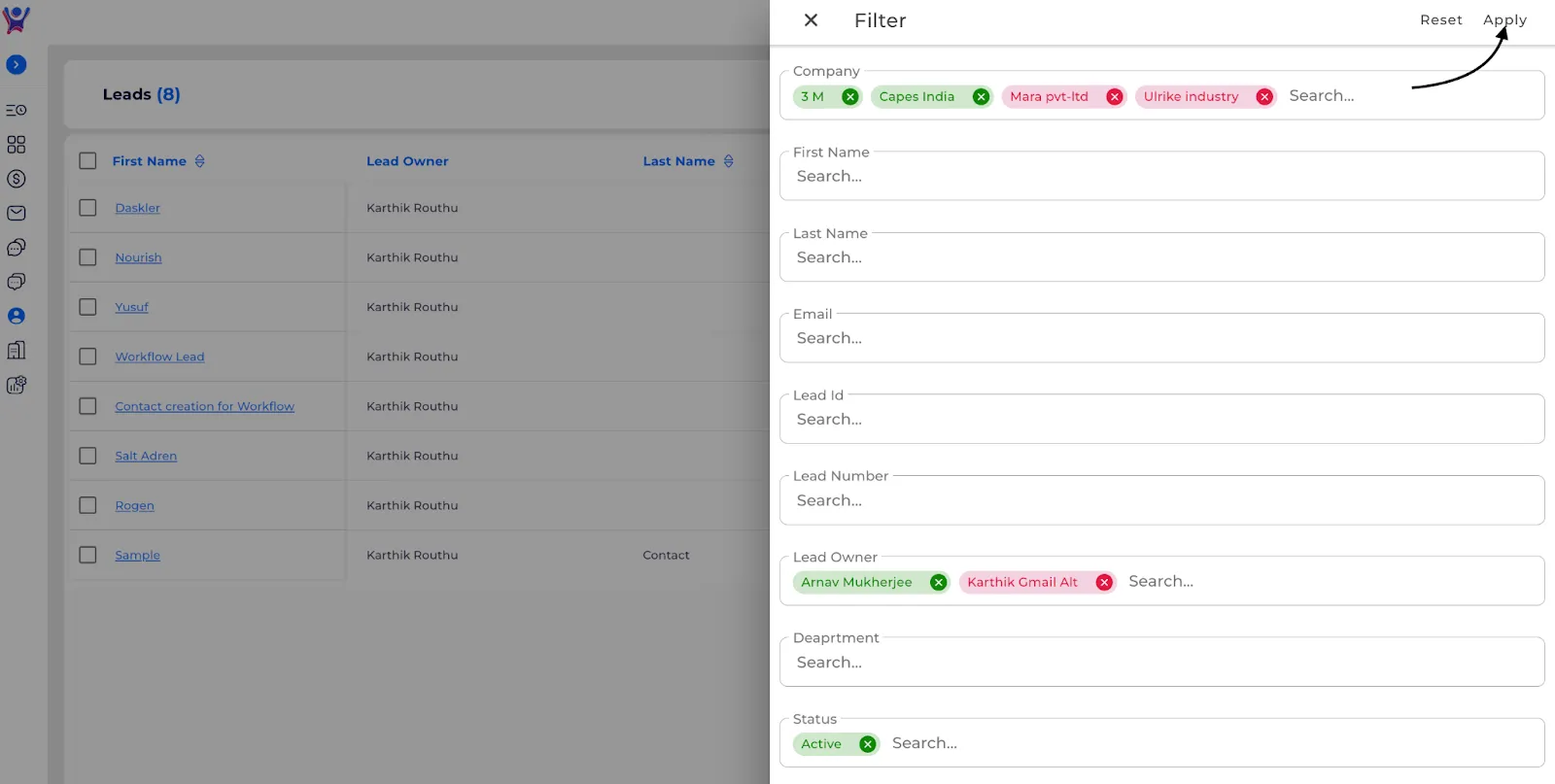Focus the Email search field
The width and height of the screenshot is (1555, 784).
tap(1161, 338)
